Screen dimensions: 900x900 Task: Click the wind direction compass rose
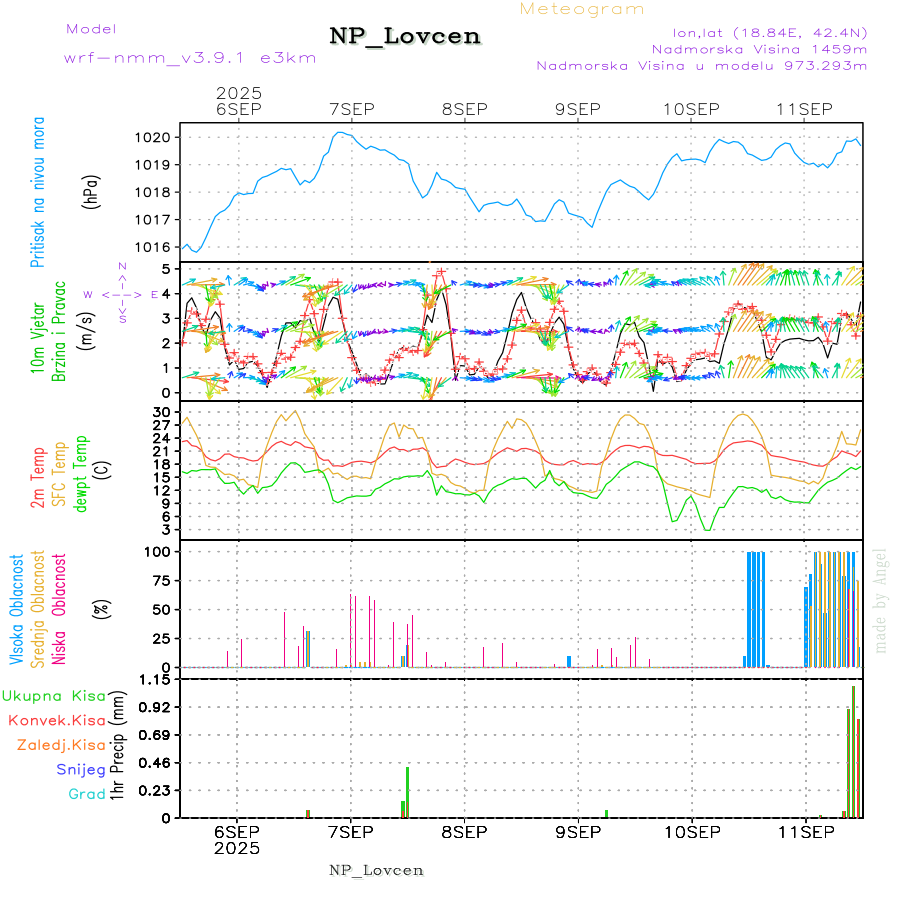coord(121,293)
